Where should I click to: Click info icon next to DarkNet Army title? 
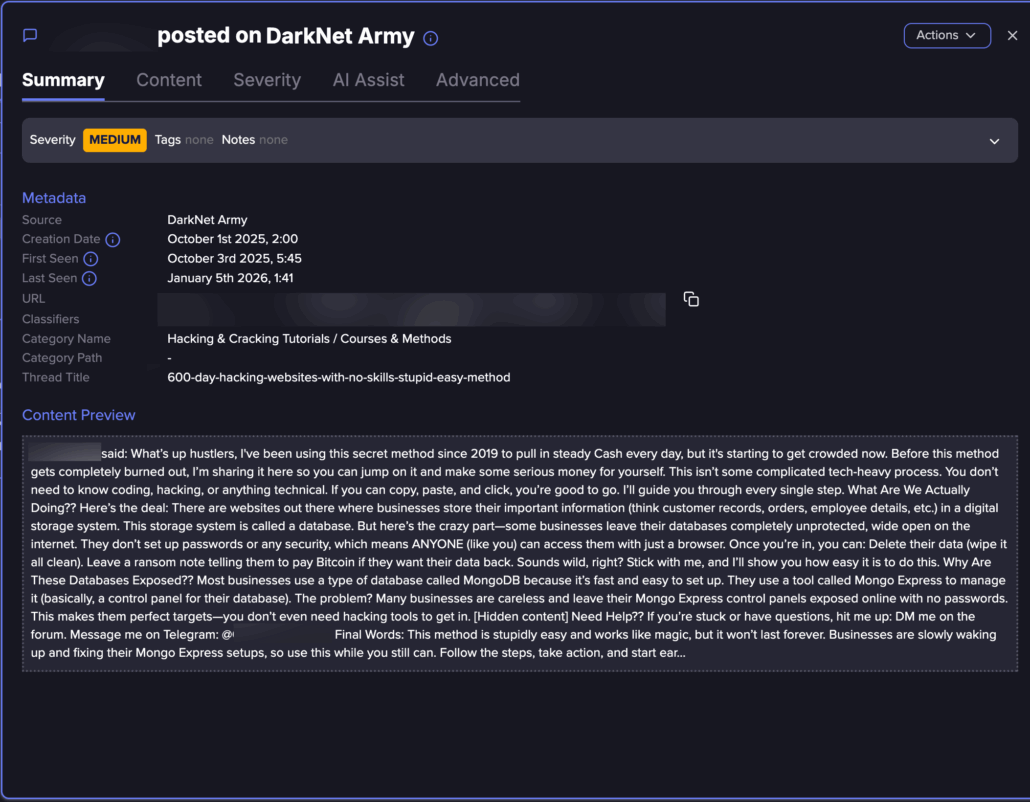coord(431,39)
